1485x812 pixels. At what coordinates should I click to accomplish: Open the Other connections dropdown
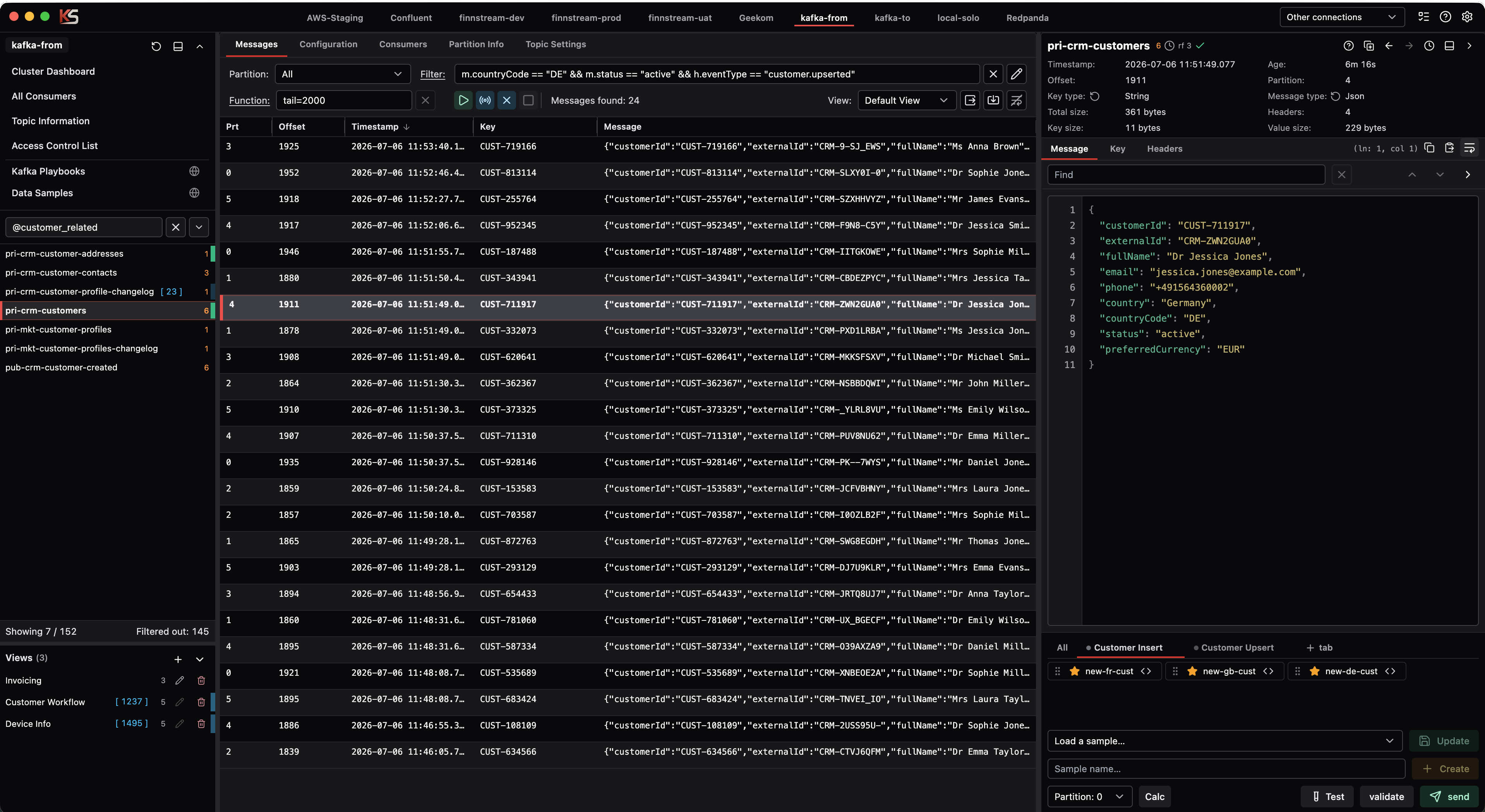[1341, 17]
